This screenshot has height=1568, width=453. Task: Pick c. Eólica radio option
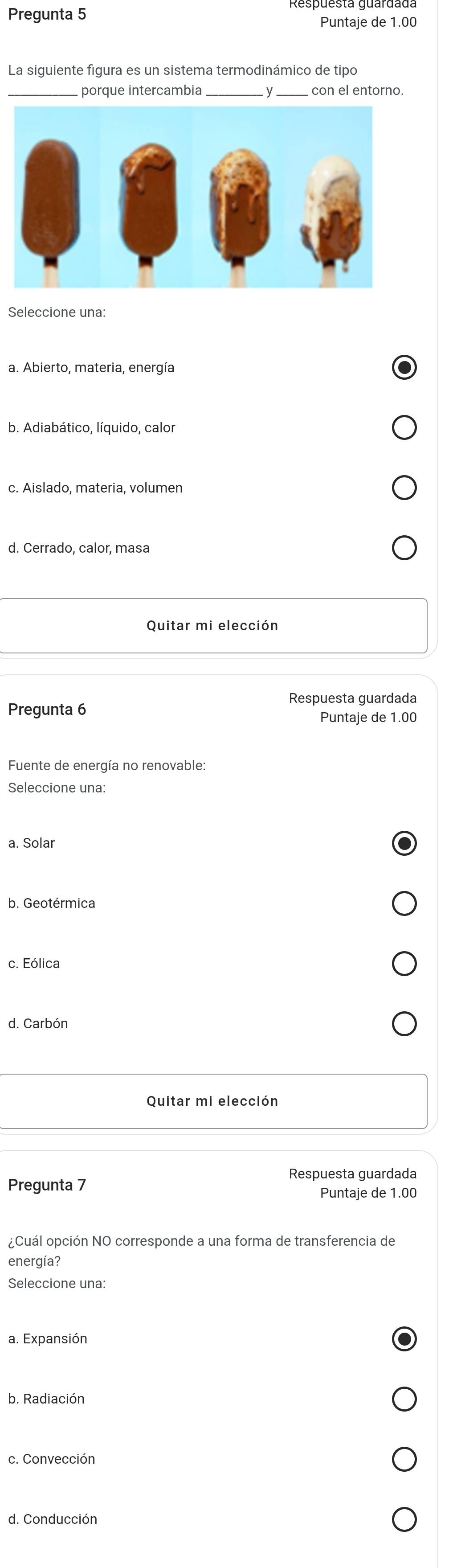click(x=404, y=964)
